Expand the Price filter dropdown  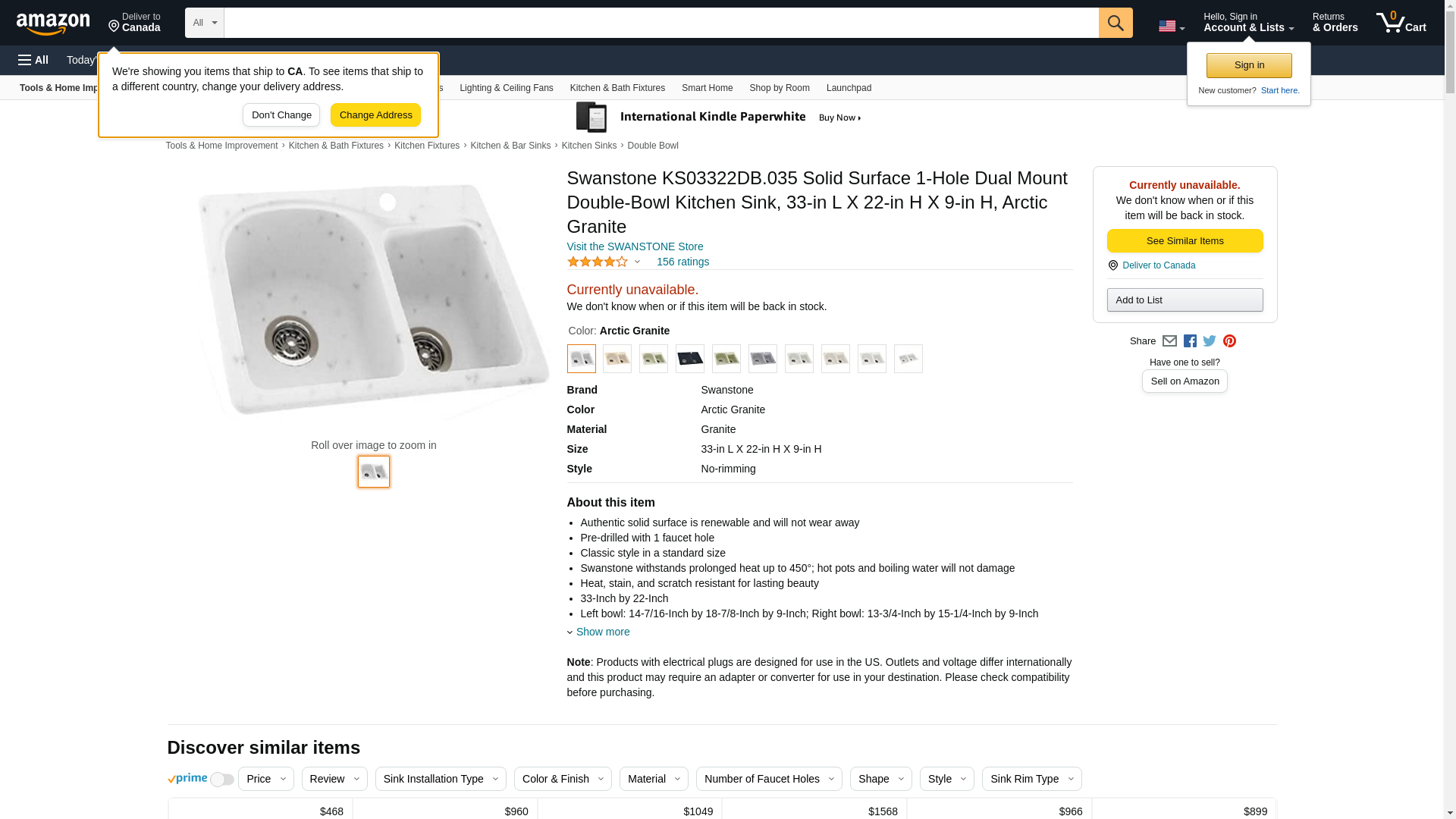[265, 779]
